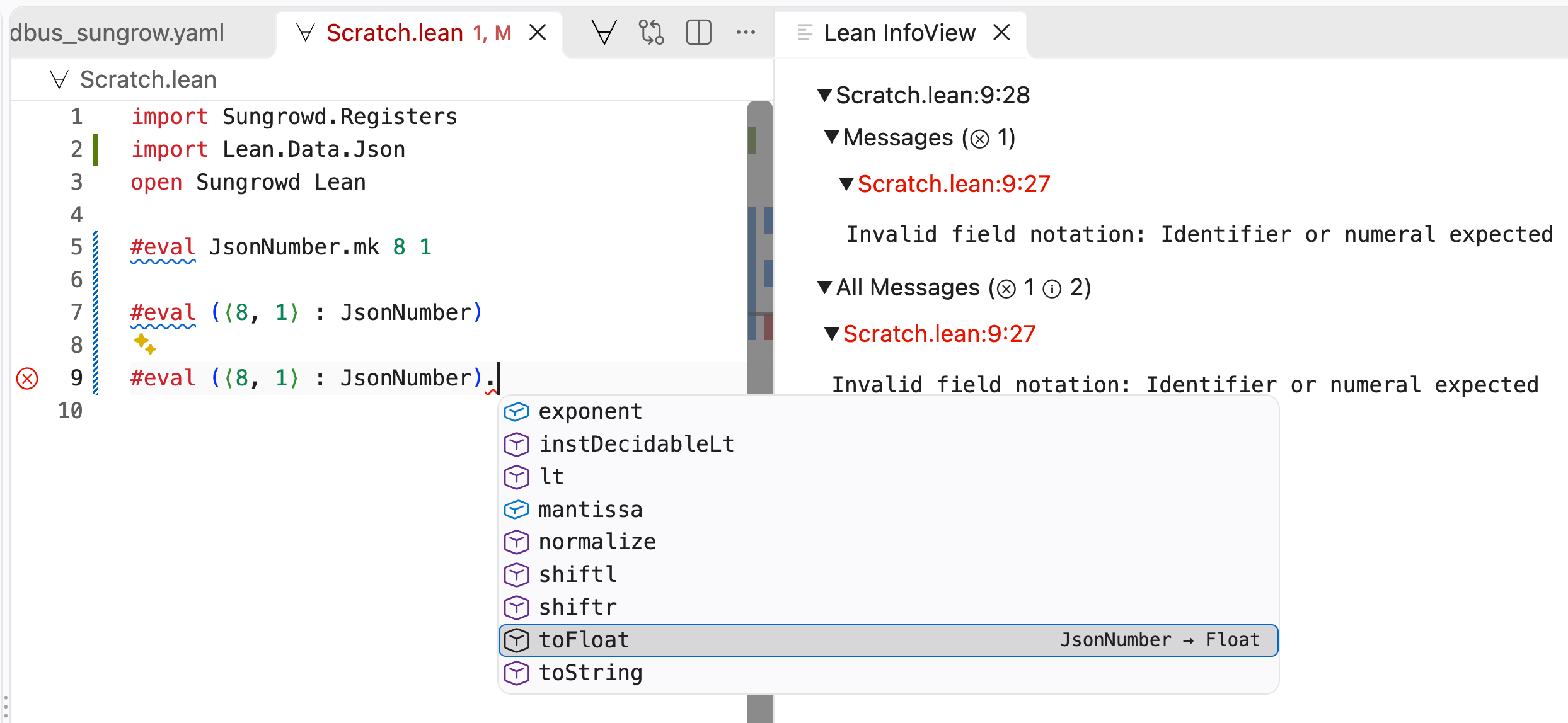Choose the toString completion
This screenshot has height=723, width=1568.
(889, 673)
